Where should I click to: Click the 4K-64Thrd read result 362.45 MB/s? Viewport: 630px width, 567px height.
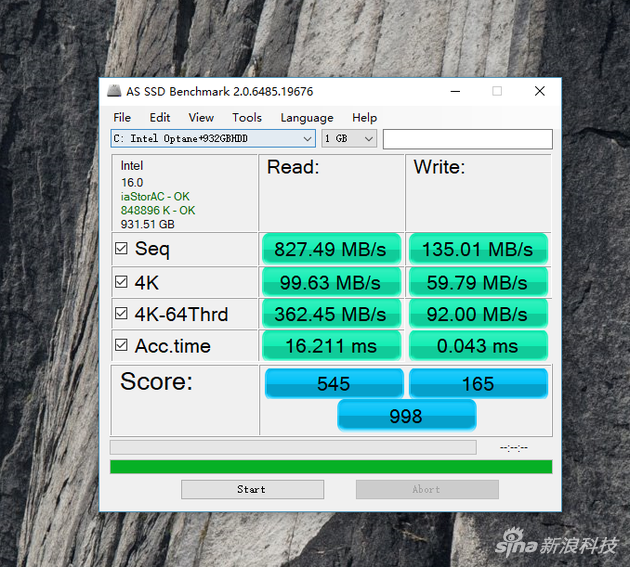click(x=331, y=314)
